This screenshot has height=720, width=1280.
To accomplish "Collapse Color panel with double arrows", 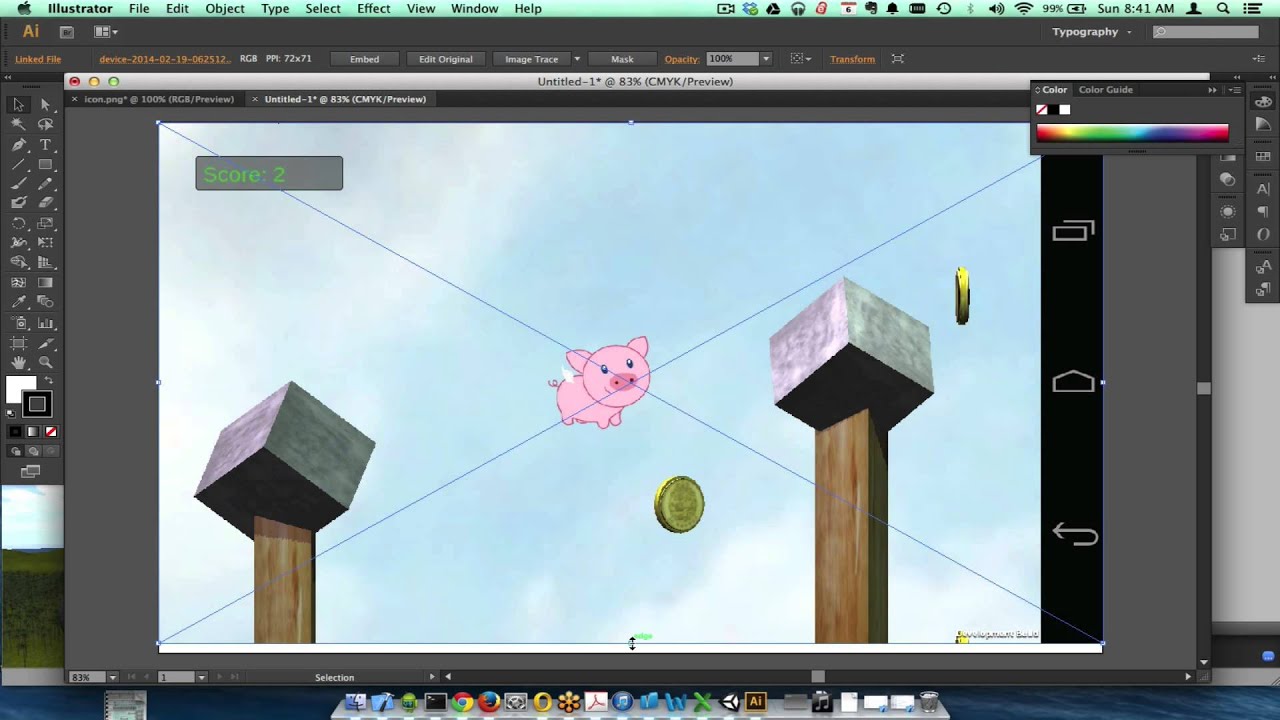I will (1212, 90).
